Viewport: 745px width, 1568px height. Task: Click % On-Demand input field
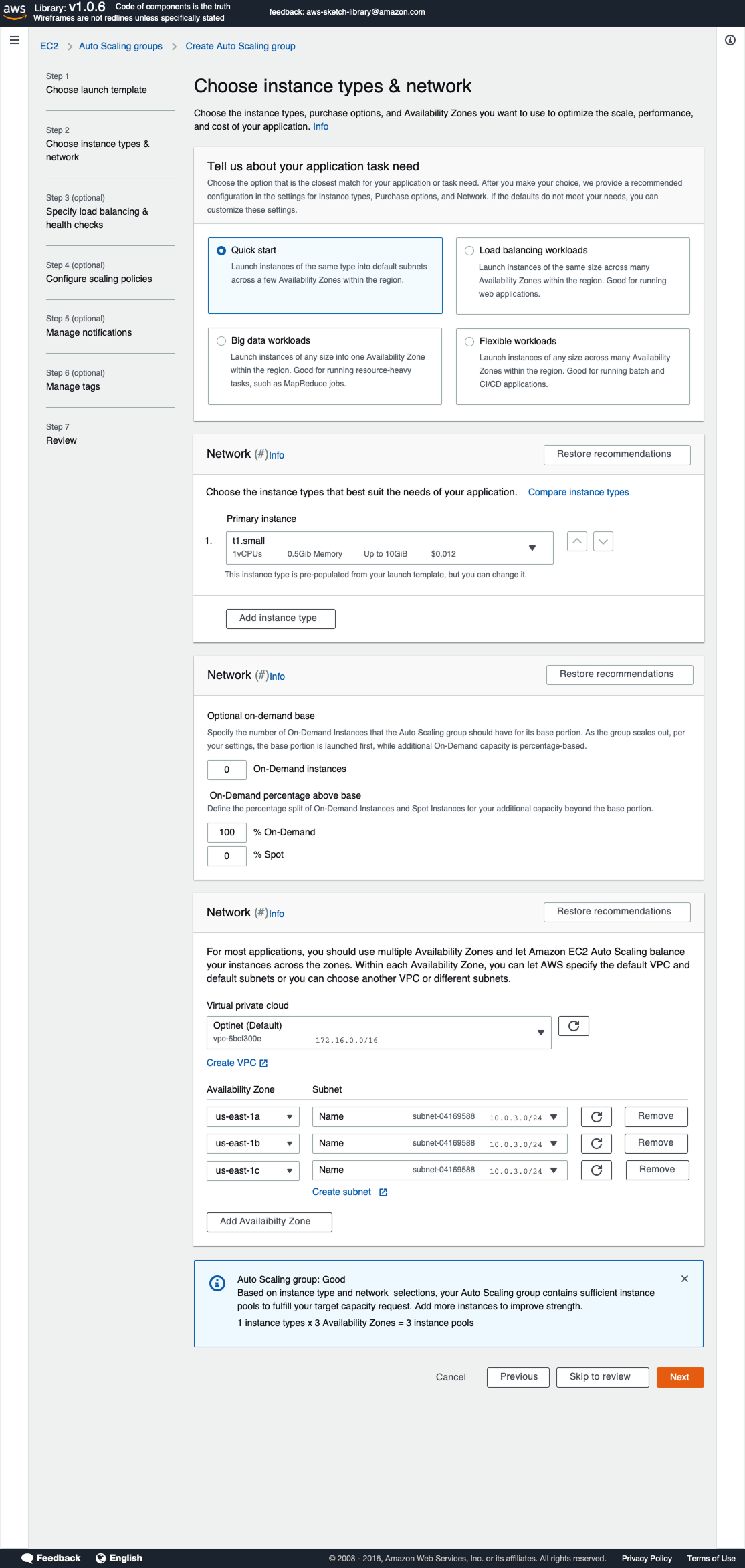(227, 833)
